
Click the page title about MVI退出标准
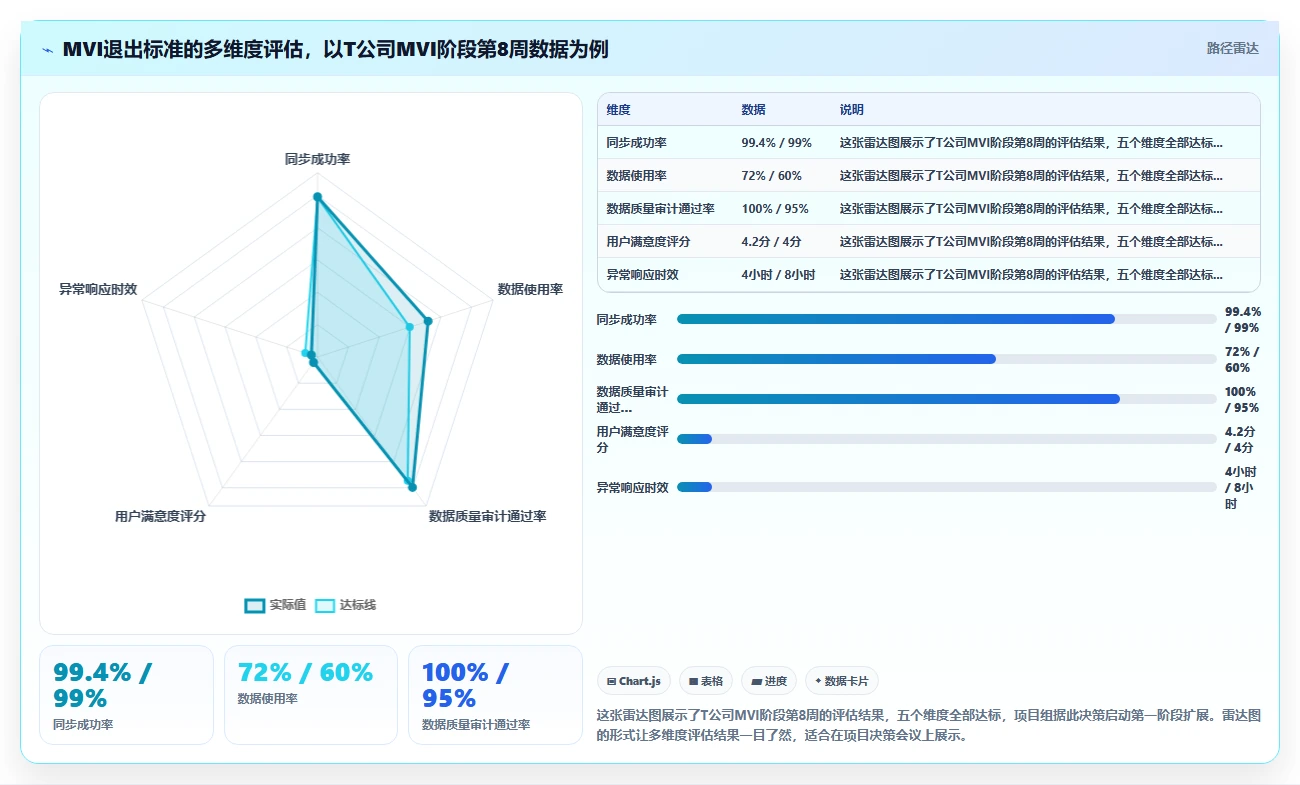(335, 49)
